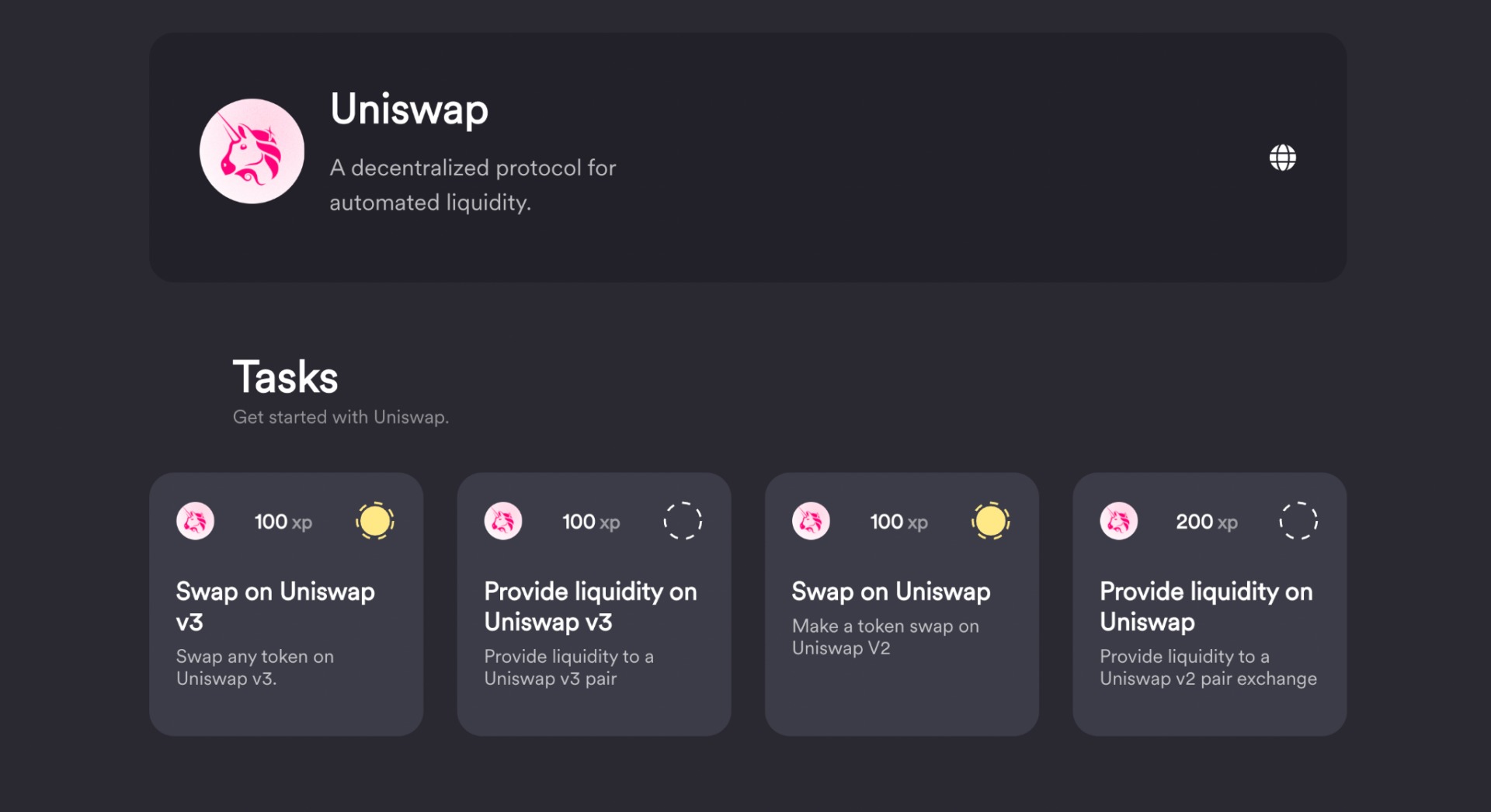Open the 'Make a token swap on Uniswap V2' card
This screenshot has height=812, width=1491.
point(902,604)
